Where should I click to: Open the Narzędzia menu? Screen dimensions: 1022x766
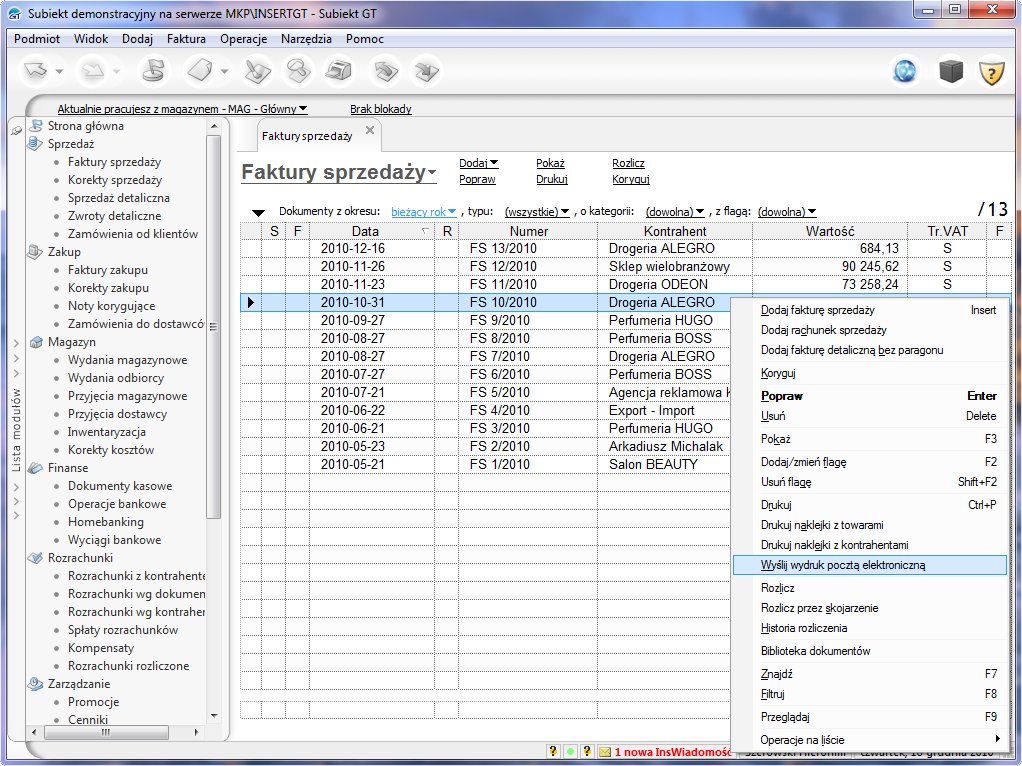coord(306,39)
